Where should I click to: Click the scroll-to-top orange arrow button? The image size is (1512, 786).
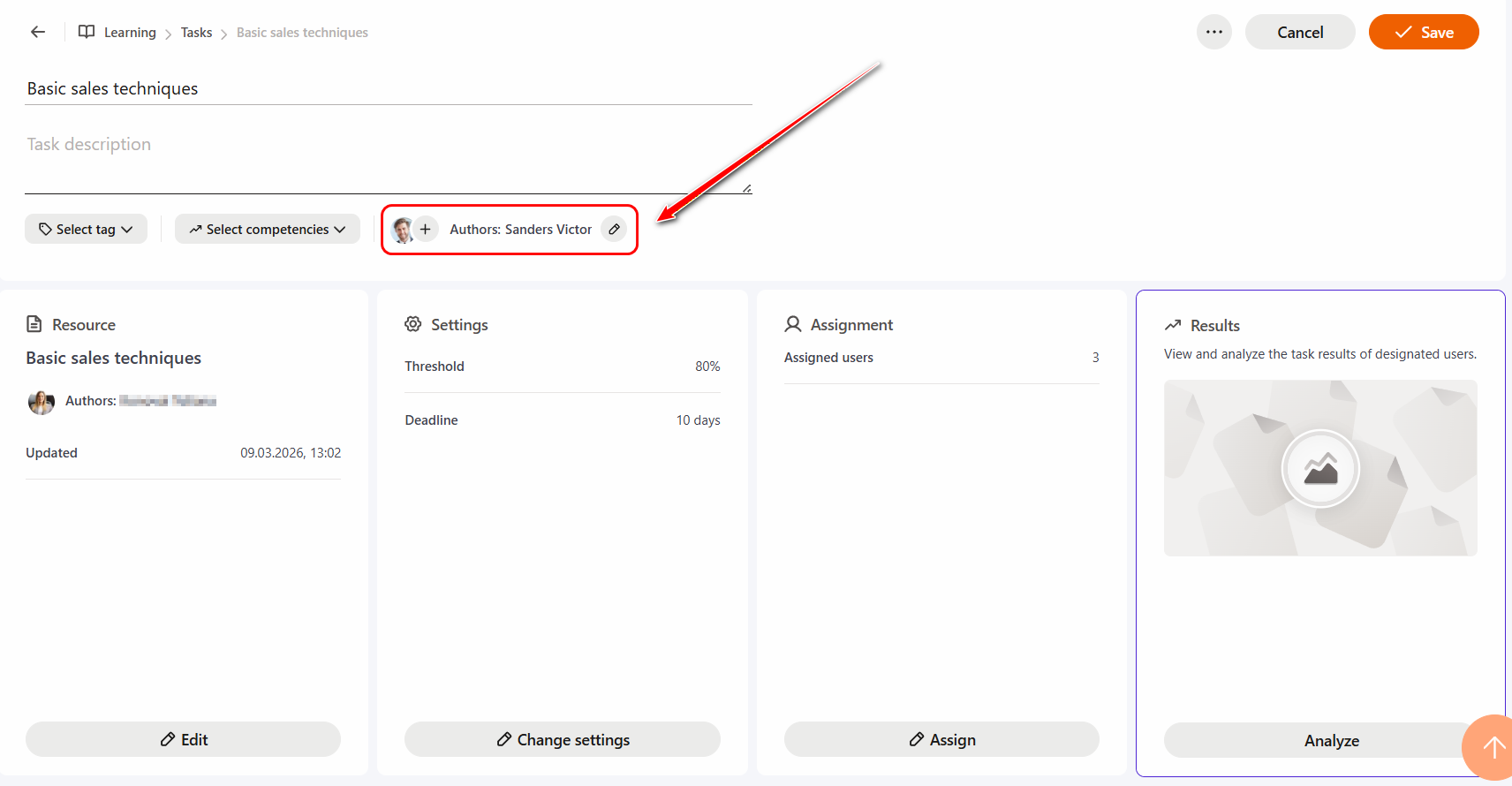1493,748
